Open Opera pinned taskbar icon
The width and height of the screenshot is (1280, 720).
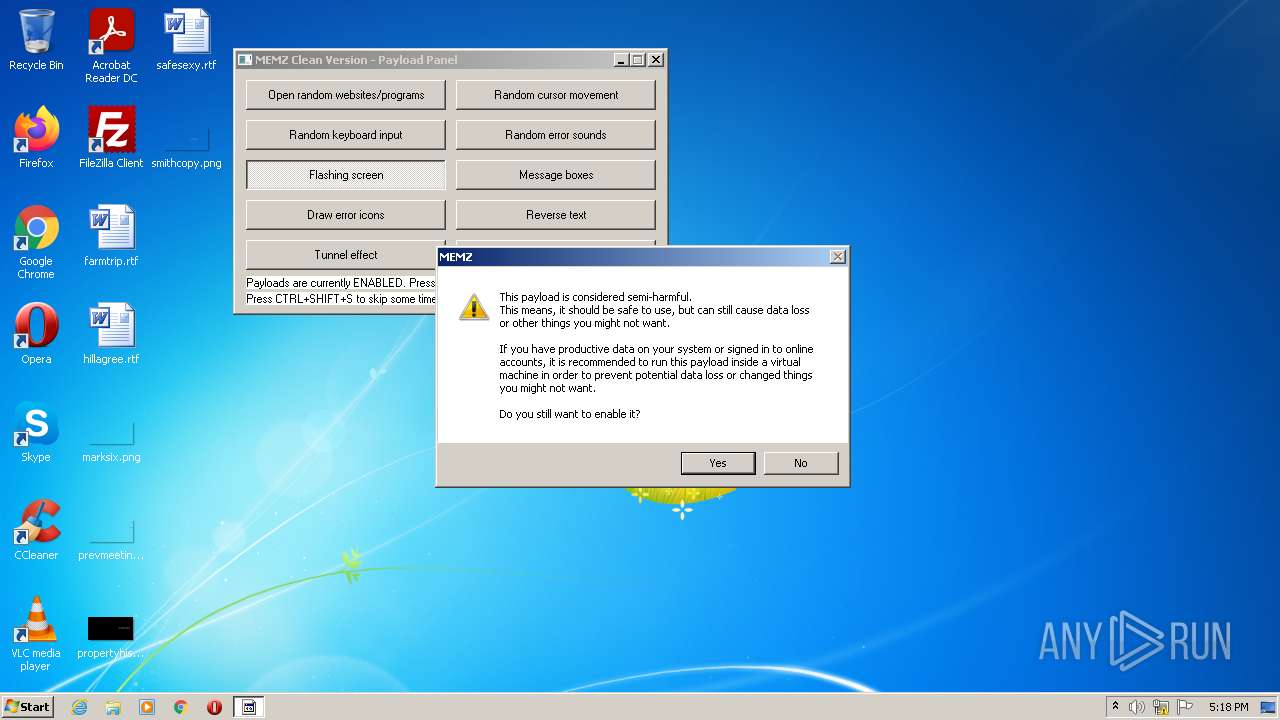pyautogui.click(x=214, y=707)
